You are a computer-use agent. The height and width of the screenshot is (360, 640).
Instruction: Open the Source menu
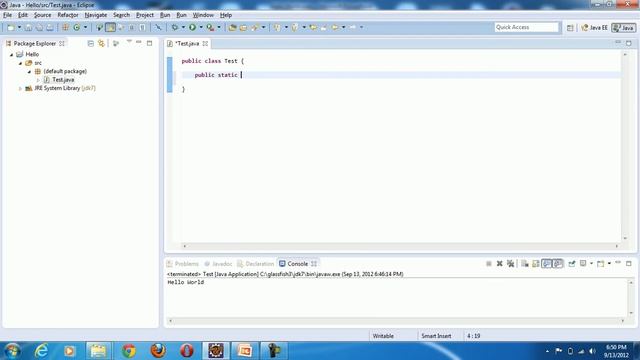click(42, 15)
